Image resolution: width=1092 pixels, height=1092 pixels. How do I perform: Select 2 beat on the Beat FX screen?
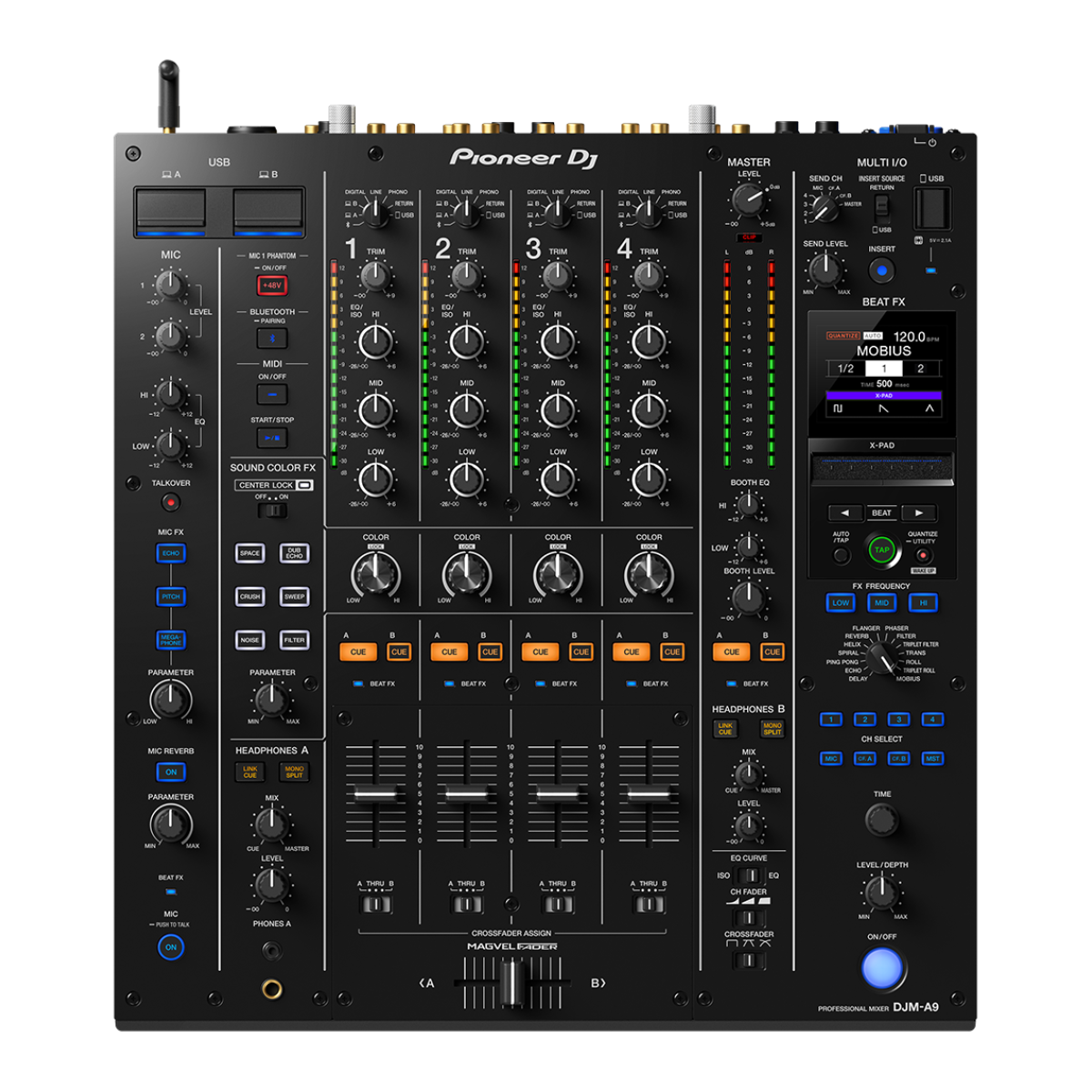[921, 369]
